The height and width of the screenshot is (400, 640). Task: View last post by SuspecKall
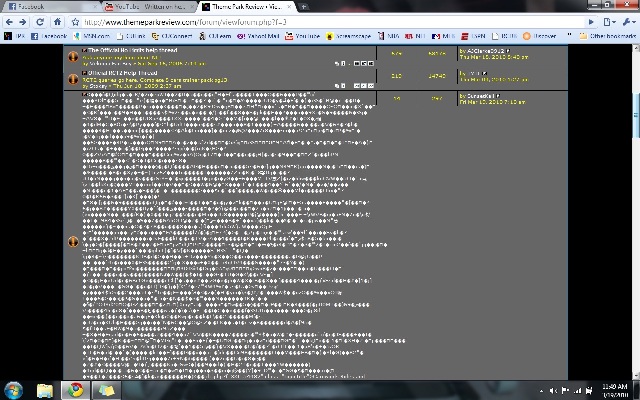[498, 96]
